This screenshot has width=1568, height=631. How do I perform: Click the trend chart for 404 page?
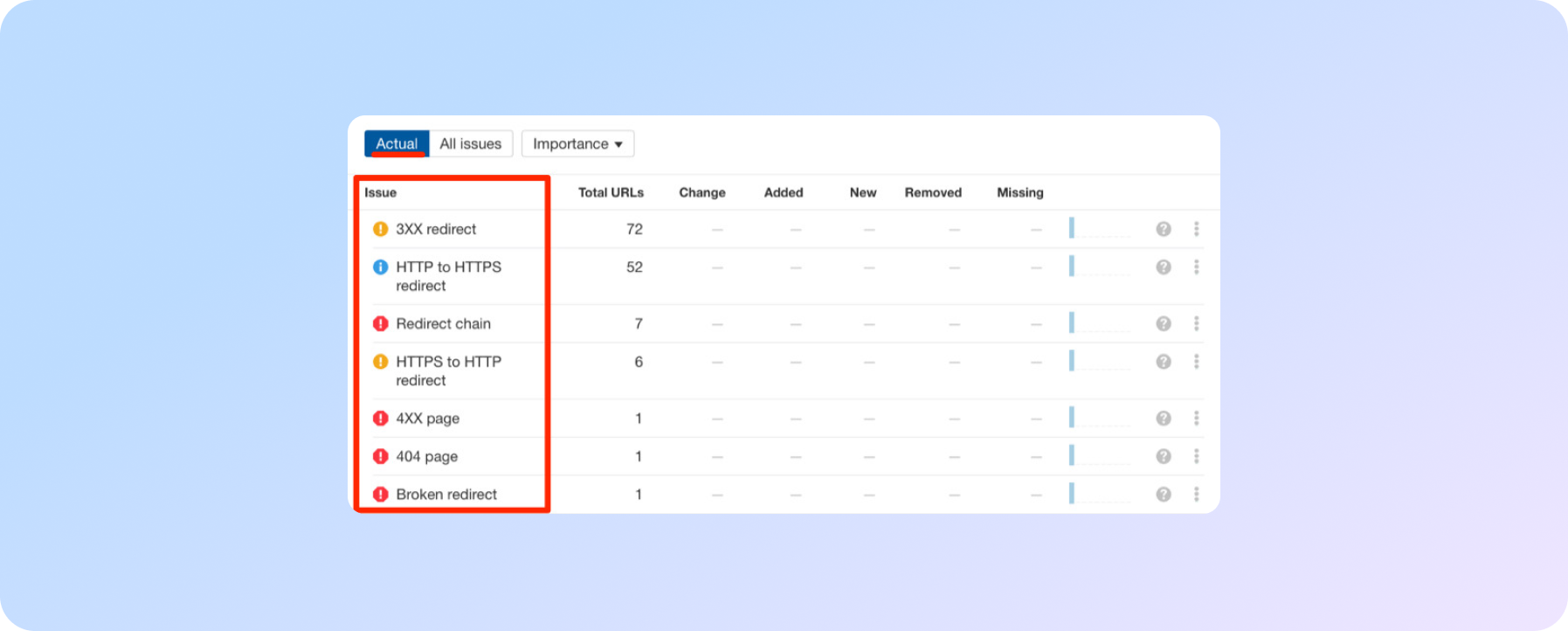(1100, 455)
